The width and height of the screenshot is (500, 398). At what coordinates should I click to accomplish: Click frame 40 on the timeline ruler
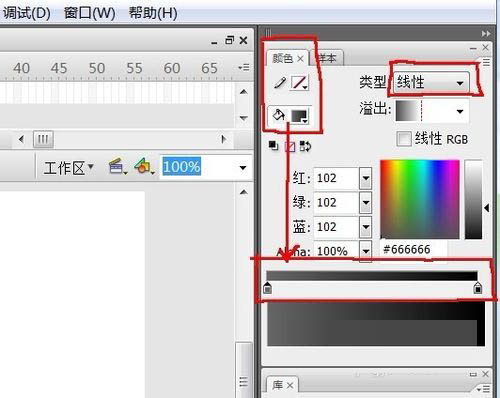(x=21, y=68)
